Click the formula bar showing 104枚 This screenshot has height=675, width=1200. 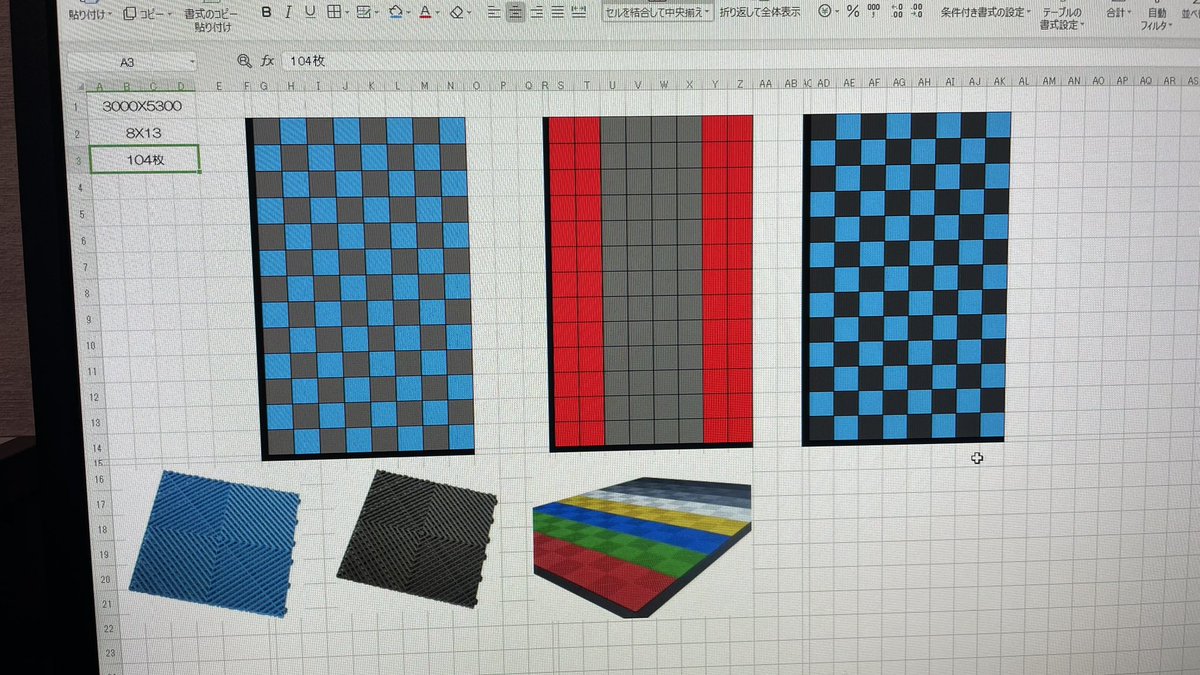[740, 61]
